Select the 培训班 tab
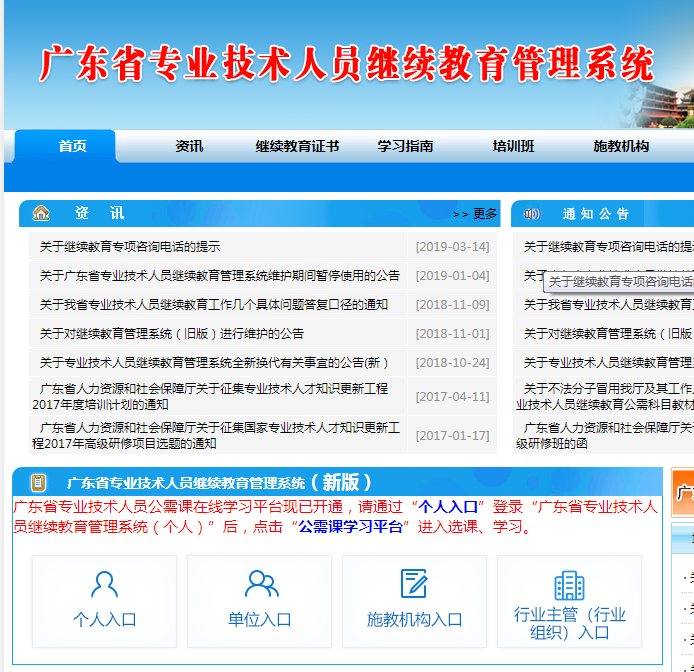This screenshot has height=672, width=694. coord(513,146)
